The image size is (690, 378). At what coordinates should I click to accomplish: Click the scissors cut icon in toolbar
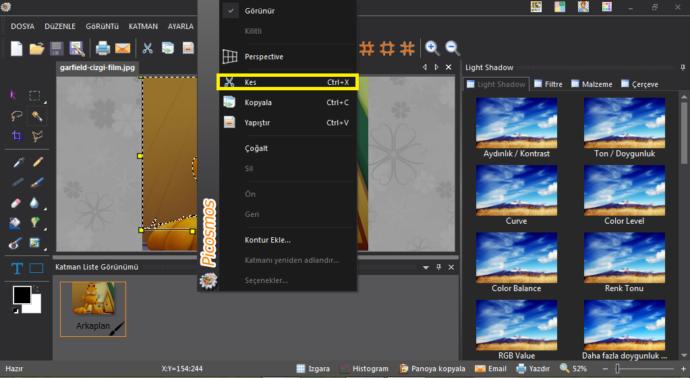tap(147, 48)
